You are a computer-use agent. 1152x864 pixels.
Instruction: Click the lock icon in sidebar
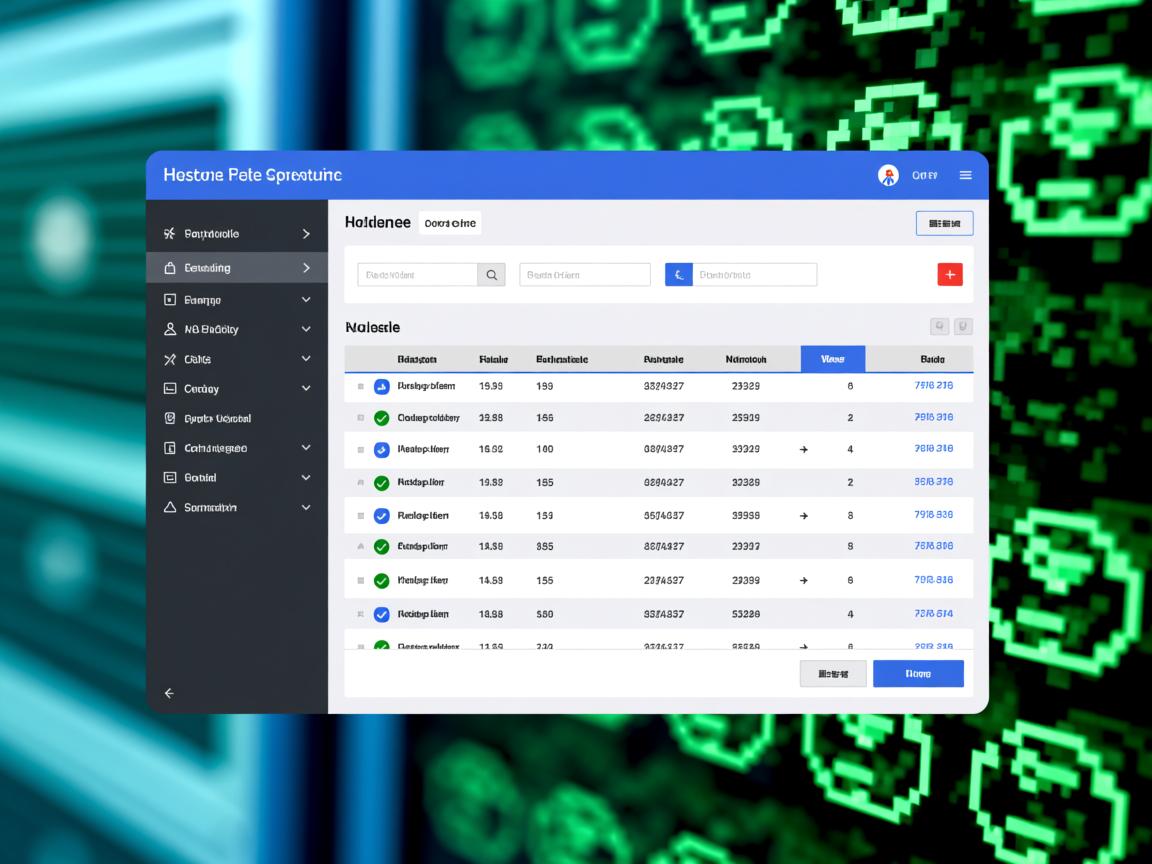[170, 268]
